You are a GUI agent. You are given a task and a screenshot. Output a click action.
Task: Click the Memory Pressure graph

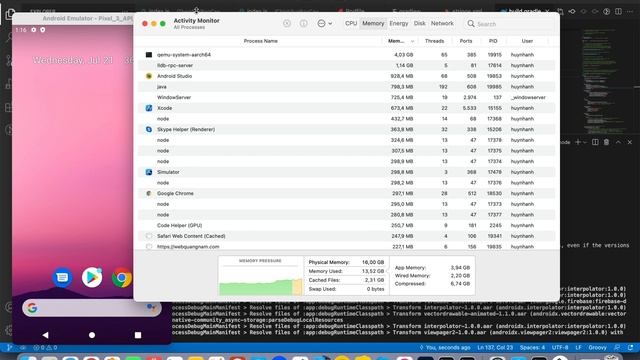[260, 276]
